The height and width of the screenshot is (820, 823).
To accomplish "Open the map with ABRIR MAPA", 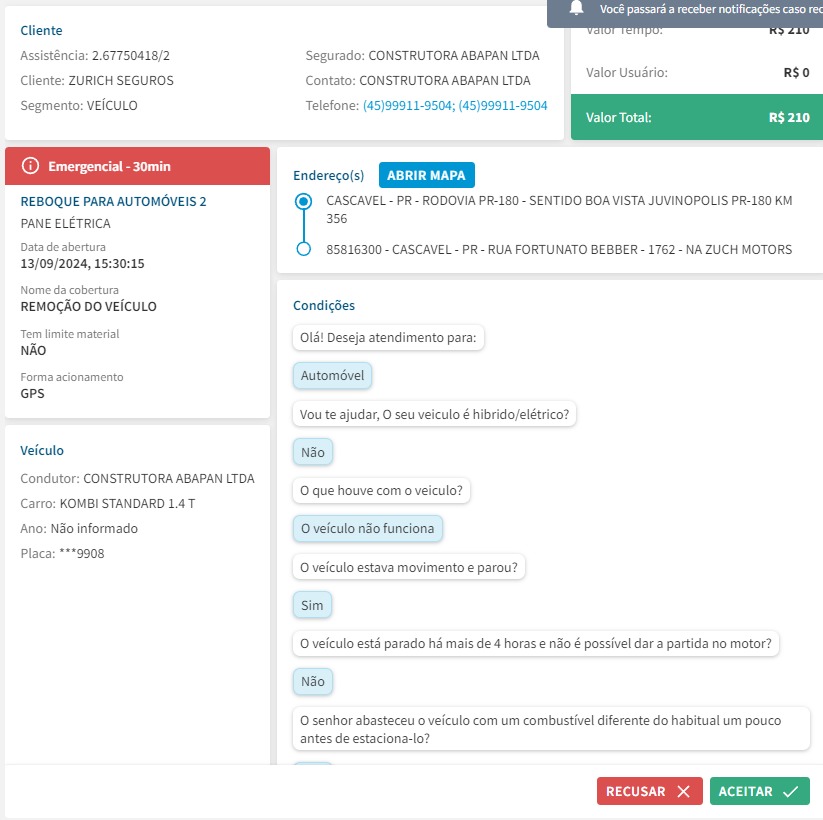I will [427, 175].
